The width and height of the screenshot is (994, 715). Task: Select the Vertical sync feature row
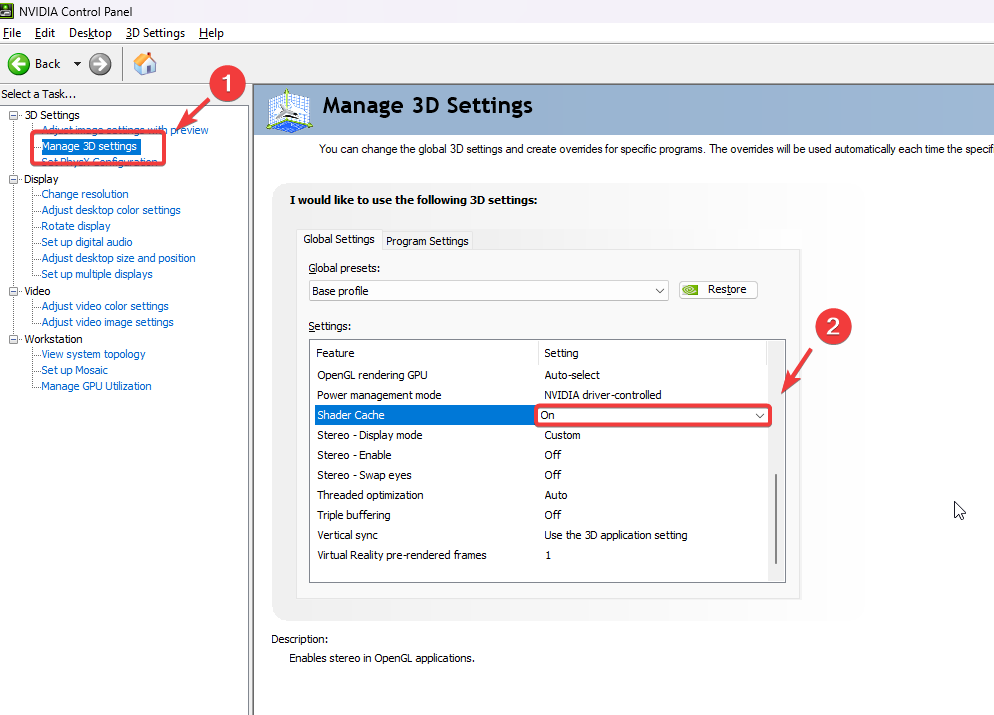click(x=348, y=535)
